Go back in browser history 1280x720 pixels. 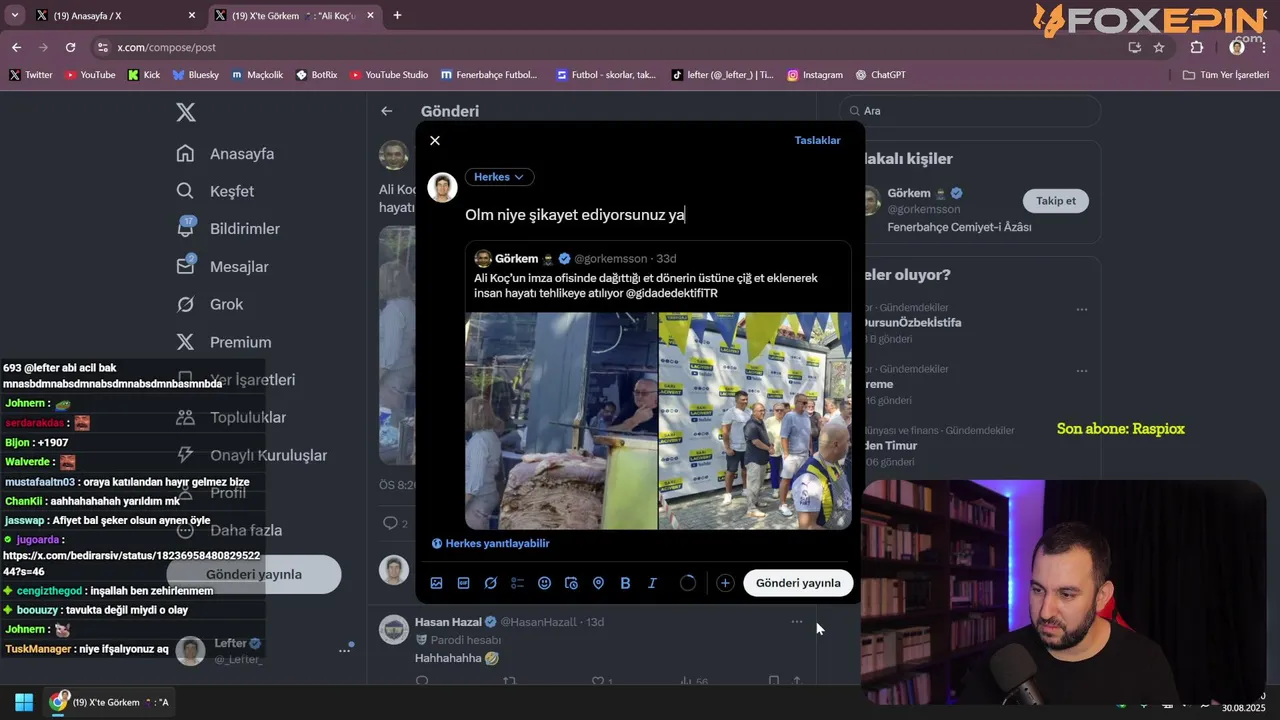16,47
